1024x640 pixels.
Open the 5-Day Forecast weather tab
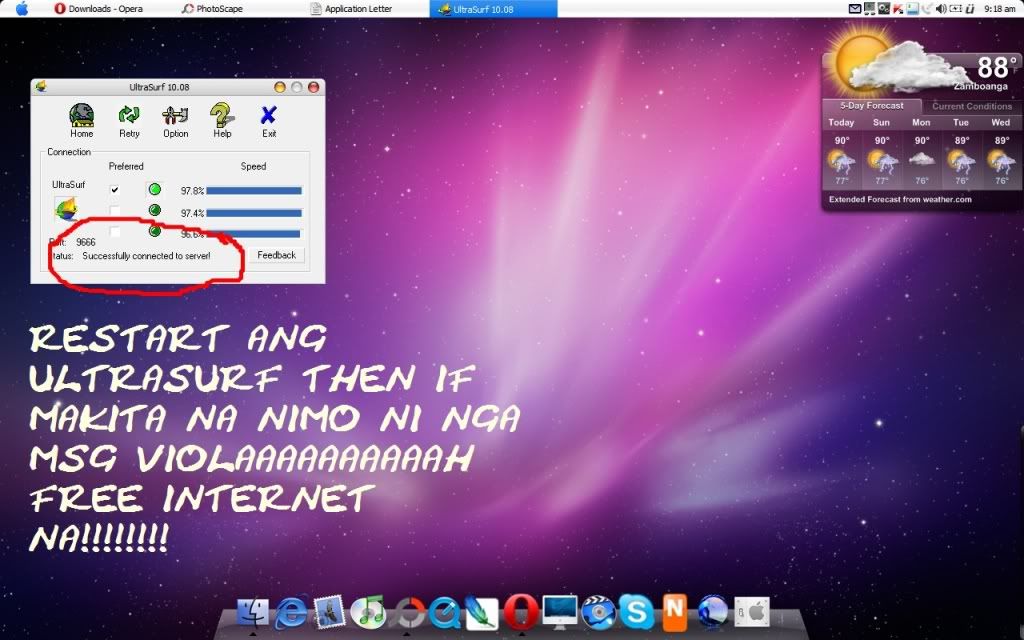tap(871, 106)
